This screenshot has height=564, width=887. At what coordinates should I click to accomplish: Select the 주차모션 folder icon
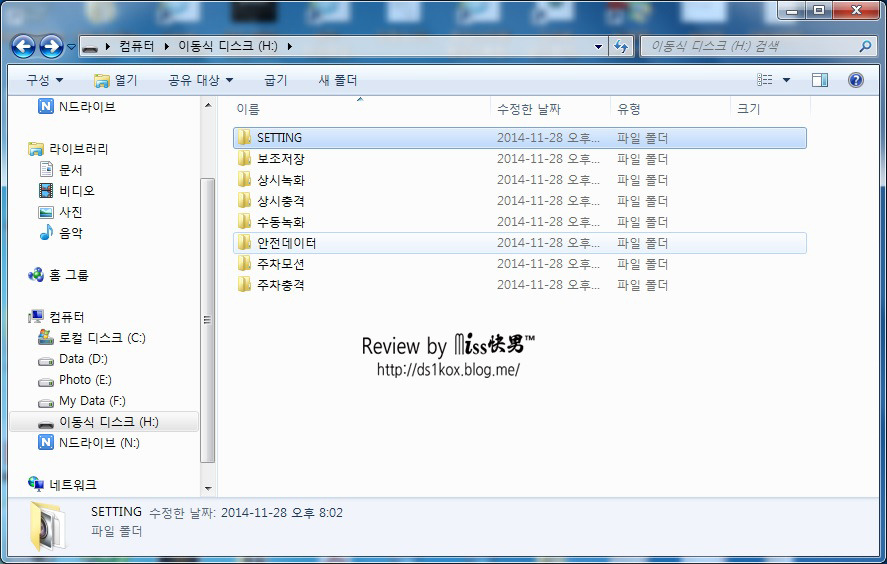(x=244, y=264)
